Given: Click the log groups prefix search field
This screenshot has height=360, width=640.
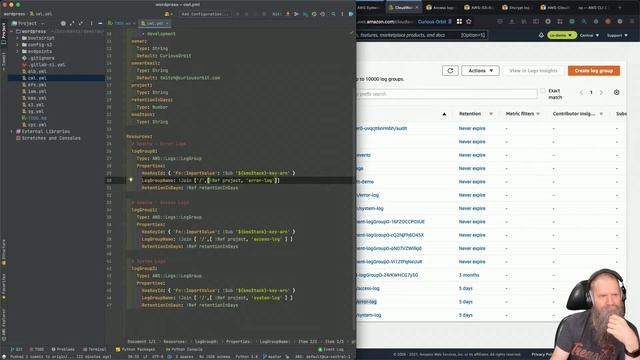Looking at the screenshot, I should click(x=447, y=94).
